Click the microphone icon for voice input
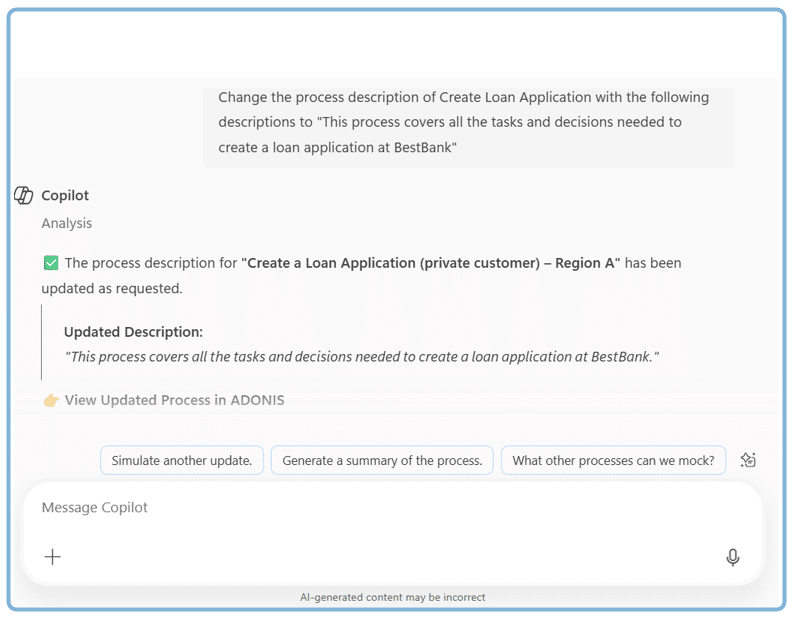 point(733,557)
